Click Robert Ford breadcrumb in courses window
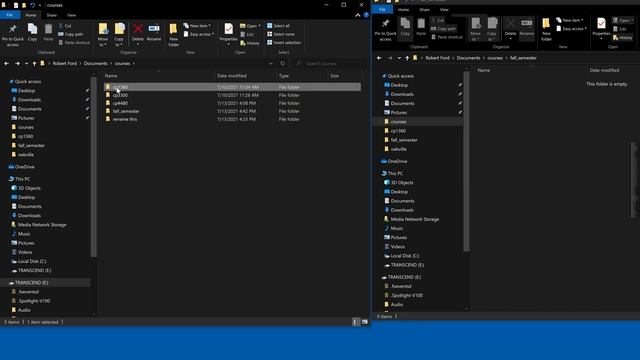The width and height of the screenshot is (640, 360). 65,64
